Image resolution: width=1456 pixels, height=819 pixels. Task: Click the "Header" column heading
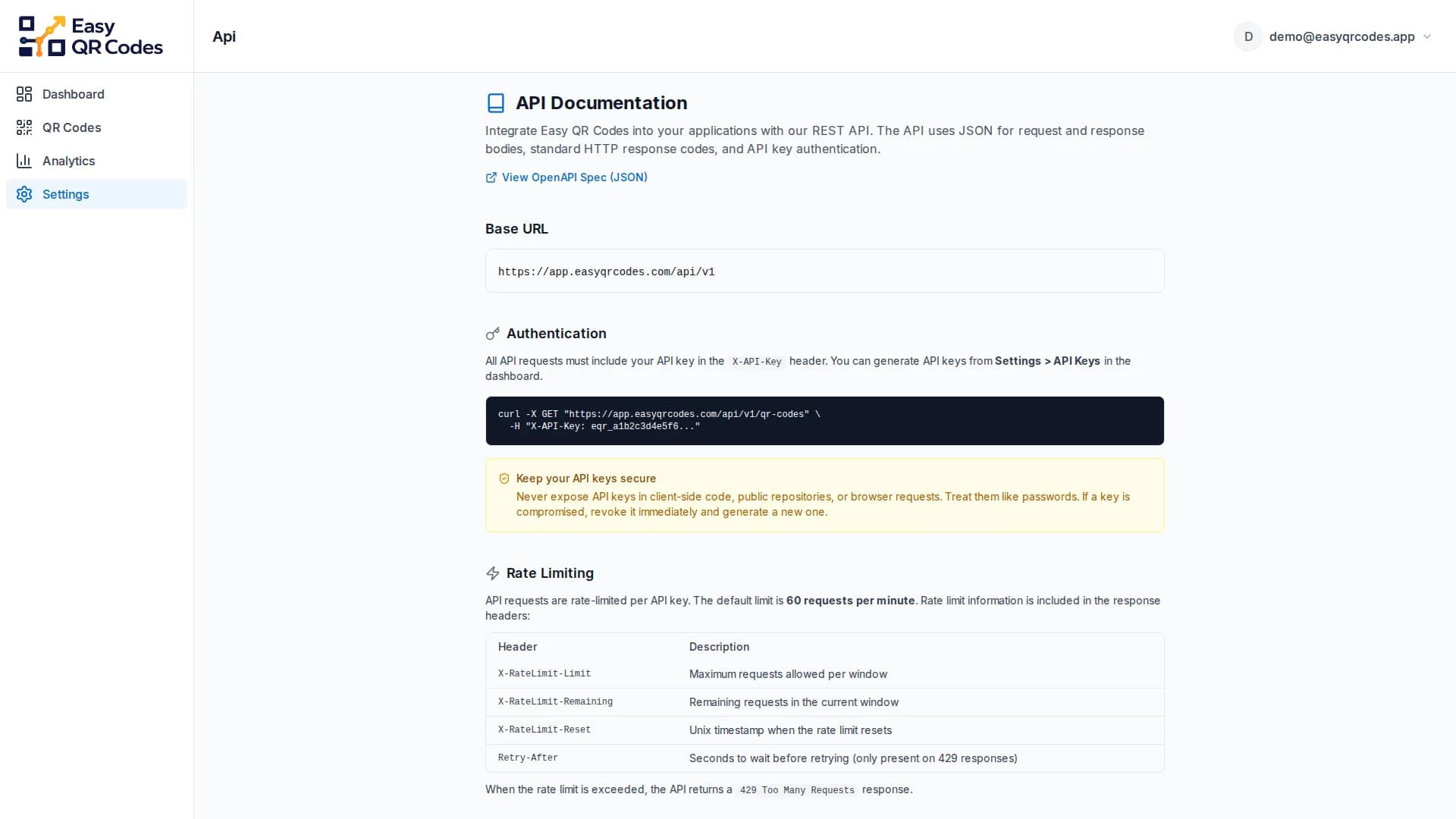click(517, 647)
